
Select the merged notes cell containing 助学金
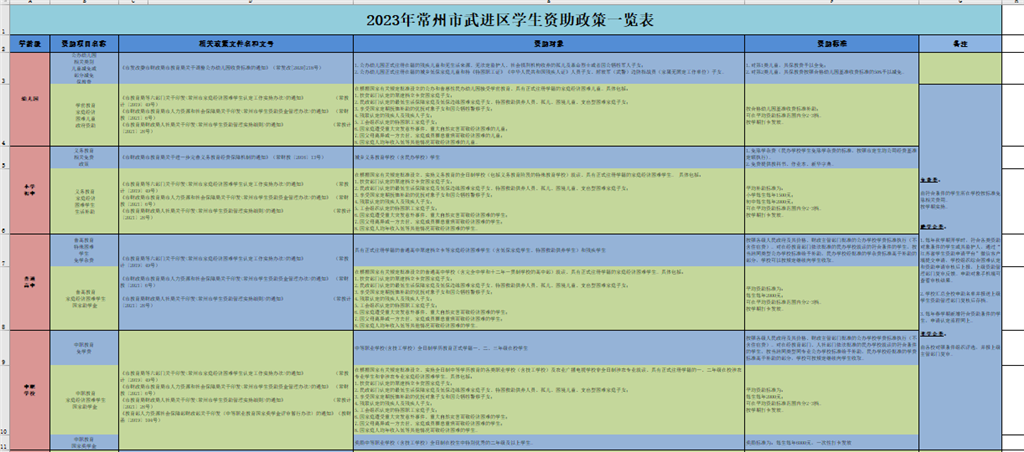click(960, 267)
